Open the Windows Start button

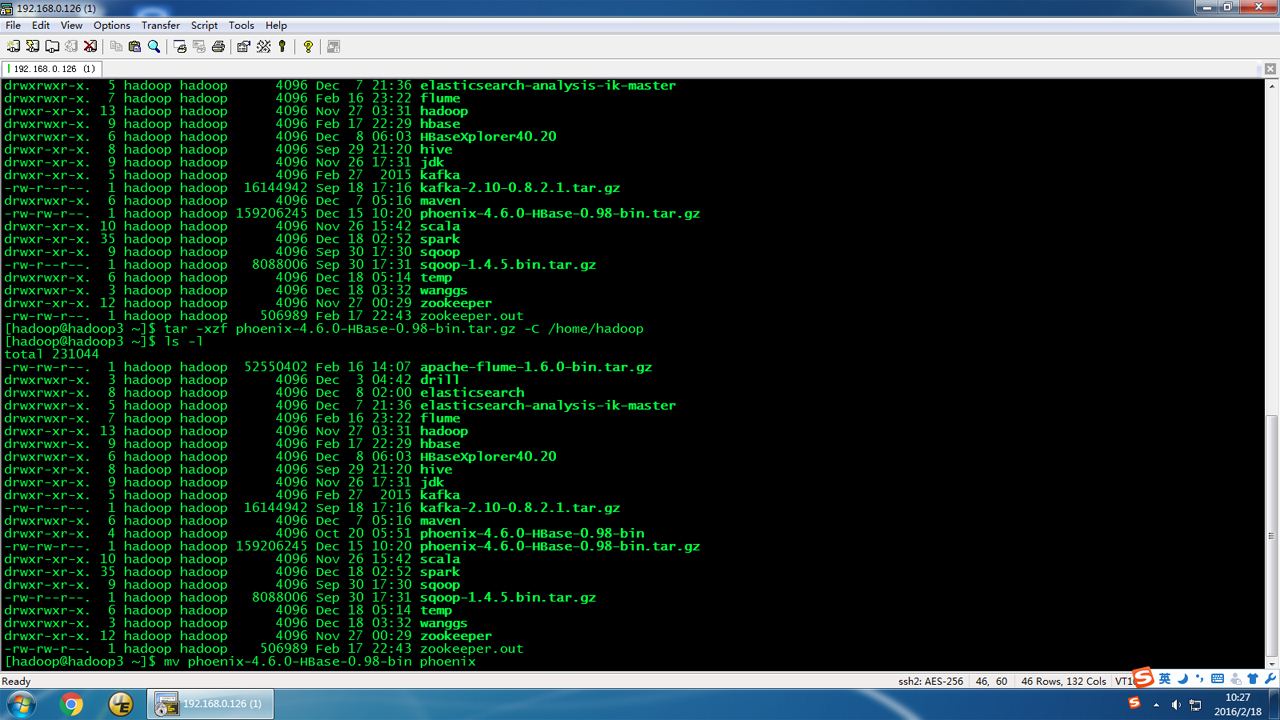click(21, 704)
